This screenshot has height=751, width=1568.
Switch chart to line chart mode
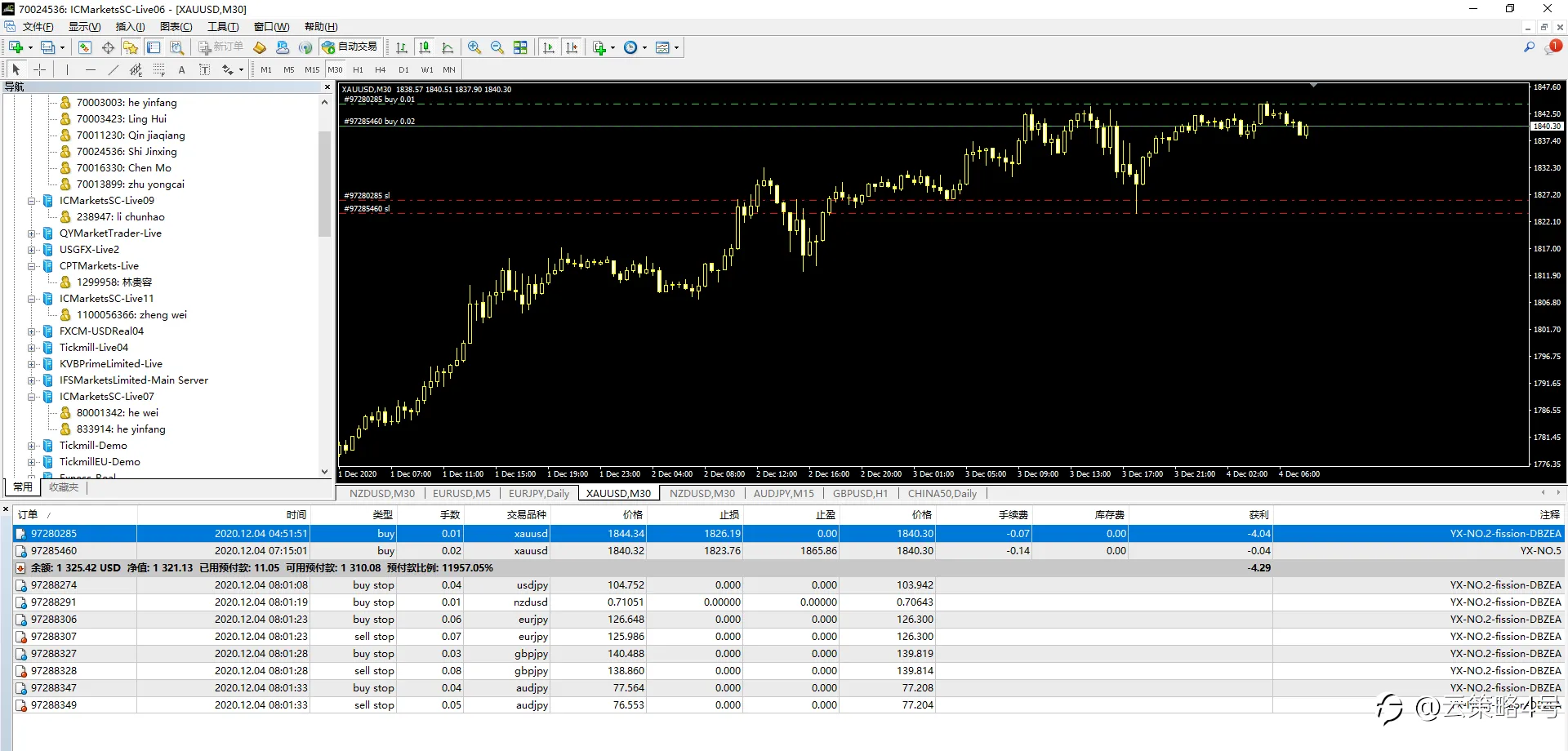click(x=448, y=47)
